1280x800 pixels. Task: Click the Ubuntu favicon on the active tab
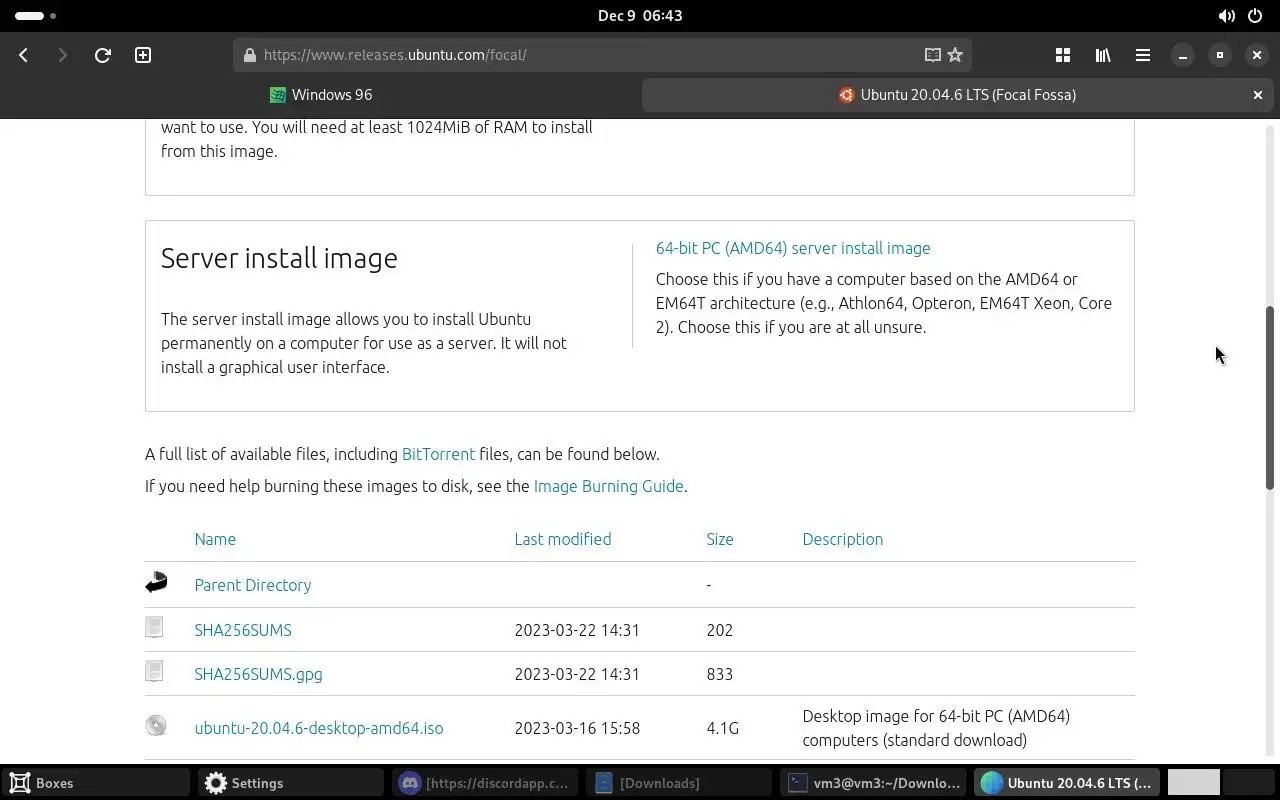[847, 95]
